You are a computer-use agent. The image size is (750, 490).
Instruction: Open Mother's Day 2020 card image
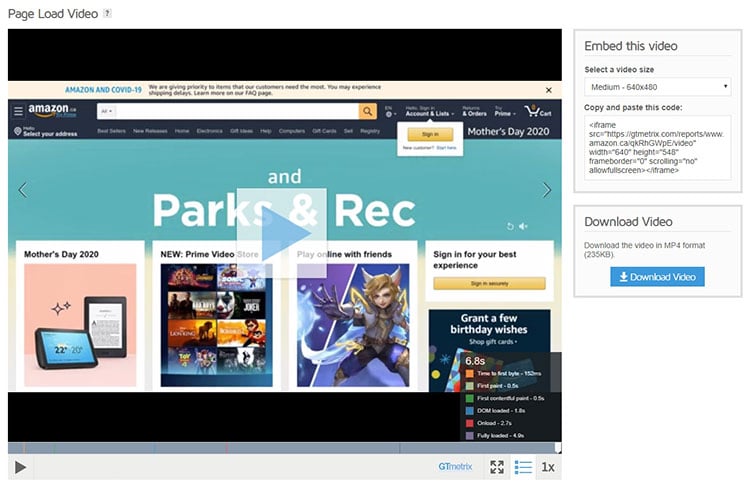80,325
